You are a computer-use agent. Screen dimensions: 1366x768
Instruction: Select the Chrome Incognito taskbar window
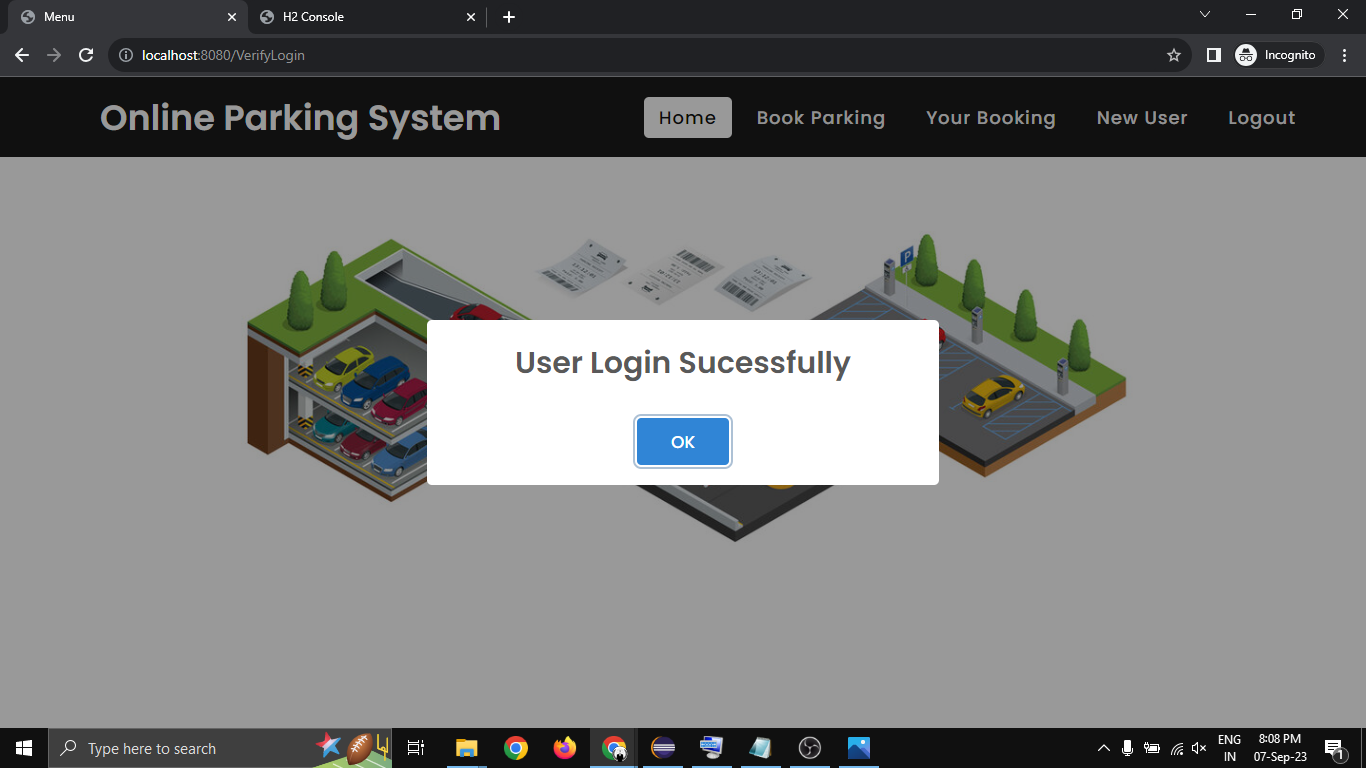click(614, 748)
